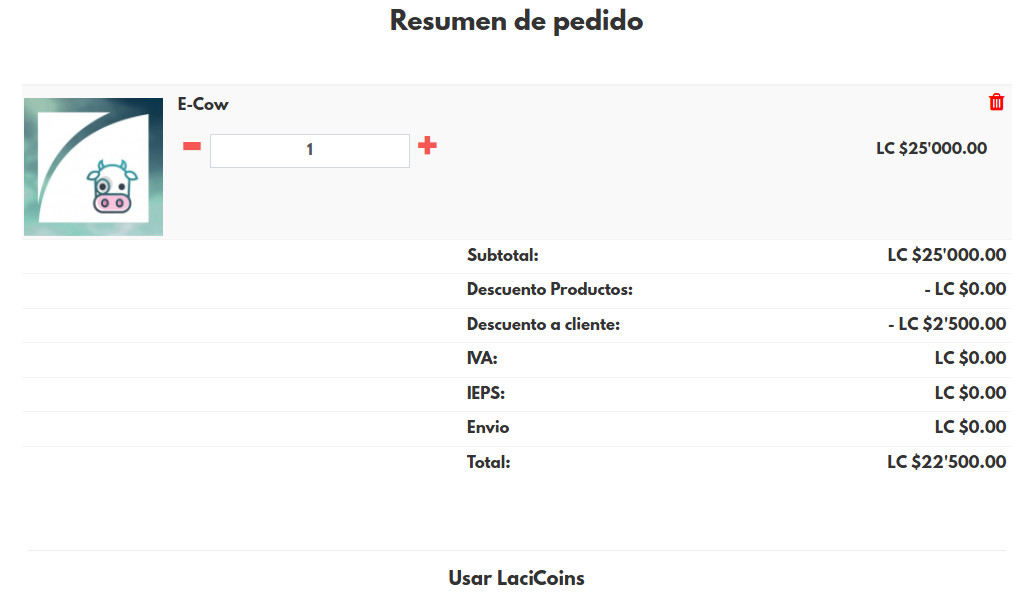Delete E-Cow with the red trash icon
Image resolution: width=1018 pixels, height=598 pixels.
tap(996, 102)
